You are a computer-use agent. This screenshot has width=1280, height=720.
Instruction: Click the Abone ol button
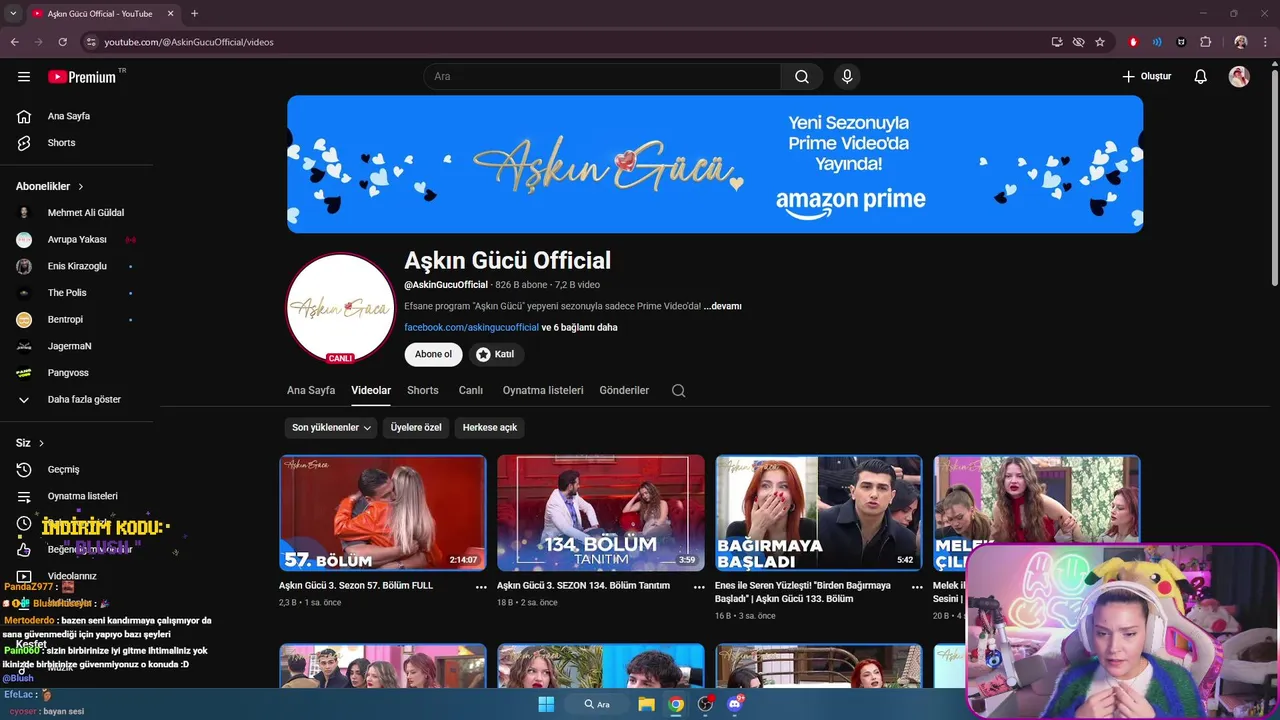pyautogui.click(x=433, y=354)
